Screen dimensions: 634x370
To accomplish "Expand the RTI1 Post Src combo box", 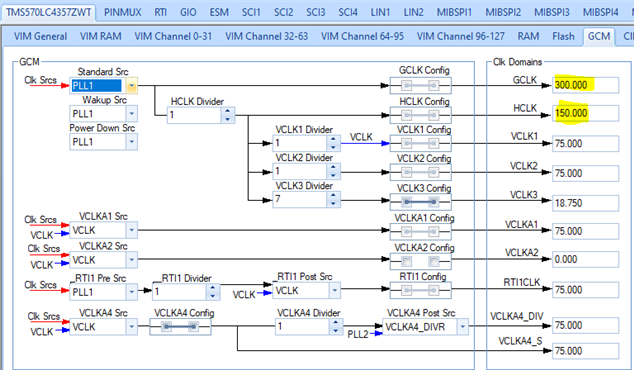I will tap(334, 290).
